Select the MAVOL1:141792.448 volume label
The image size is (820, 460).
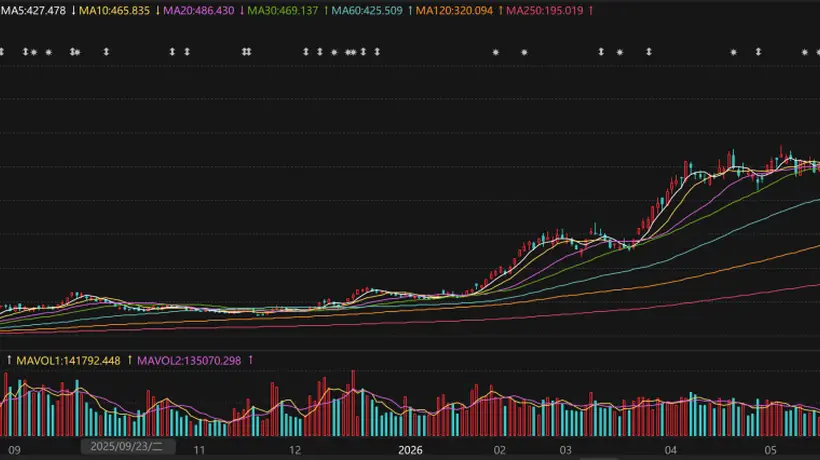tap(68, 361)
